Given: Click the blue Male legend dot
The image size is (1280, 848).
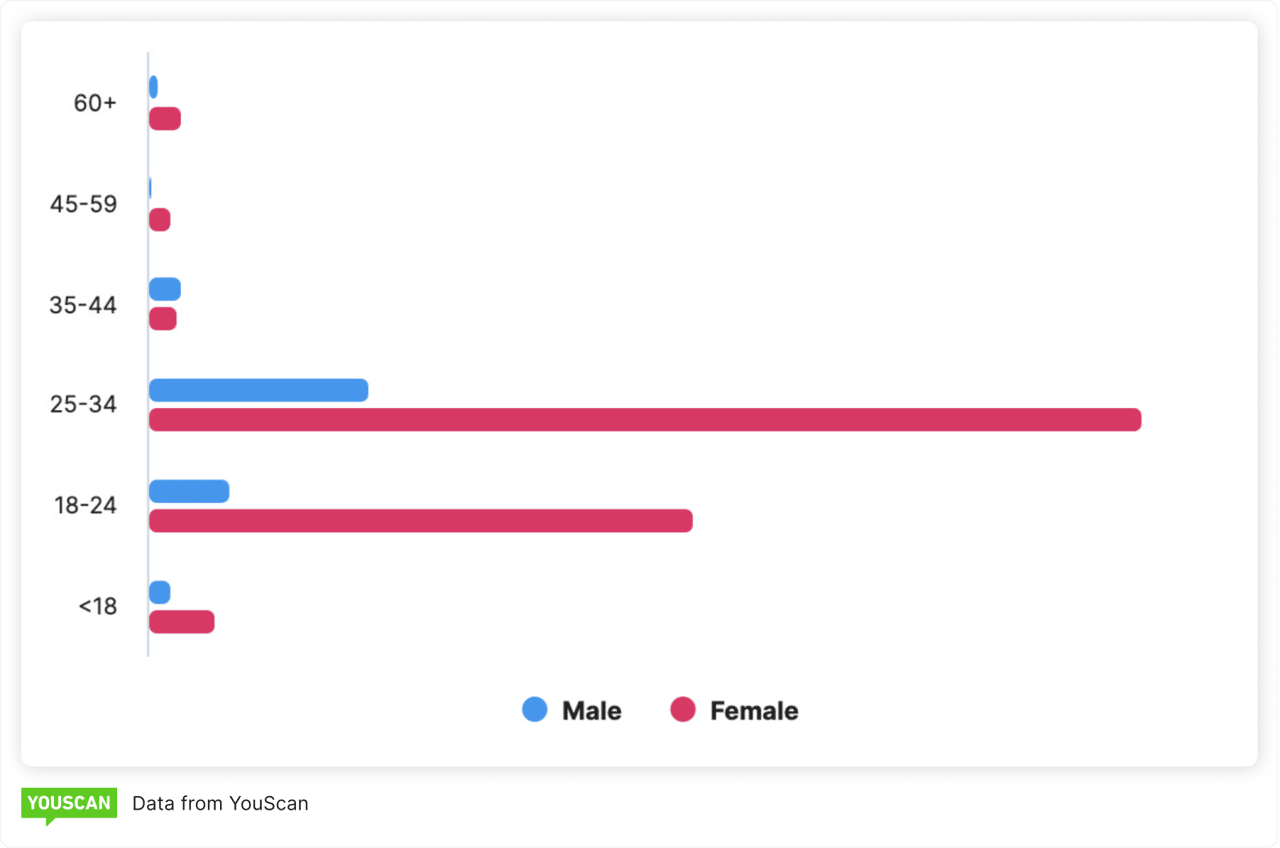Looking at the screenshot, I should (x=535, y=710).
